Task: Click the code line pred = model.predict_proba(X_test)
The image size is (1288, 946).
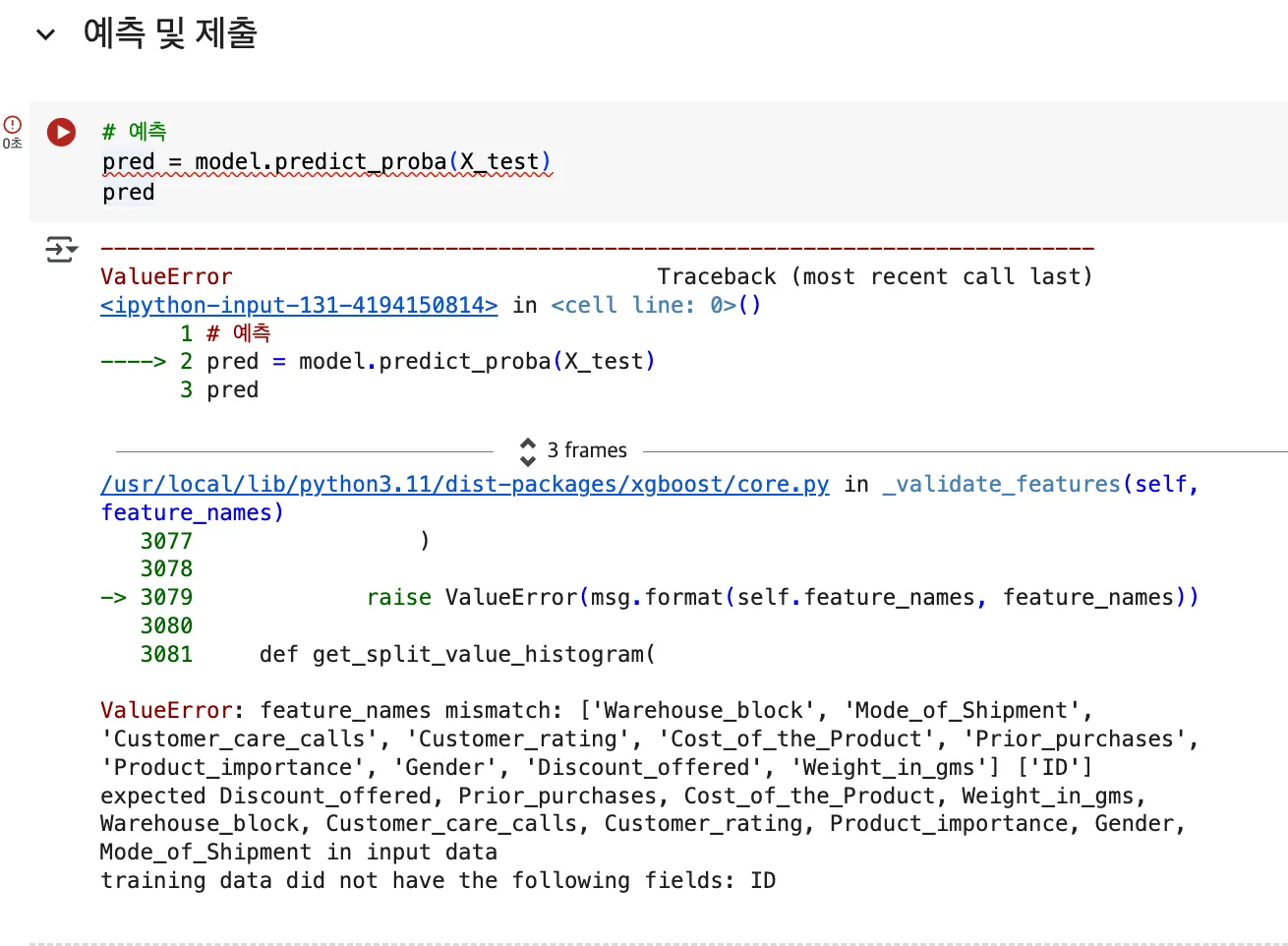Action: (326, 161)
